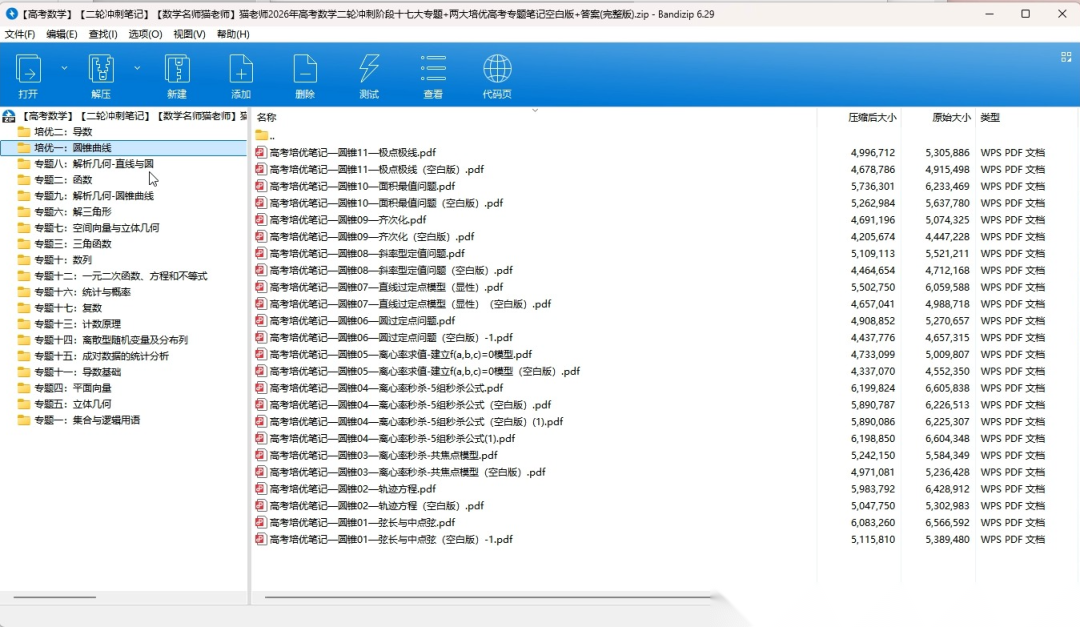Viewport: 1080px width, 627px height.
Task: Open the 选项(O) menu
Action: pos(145,34)
